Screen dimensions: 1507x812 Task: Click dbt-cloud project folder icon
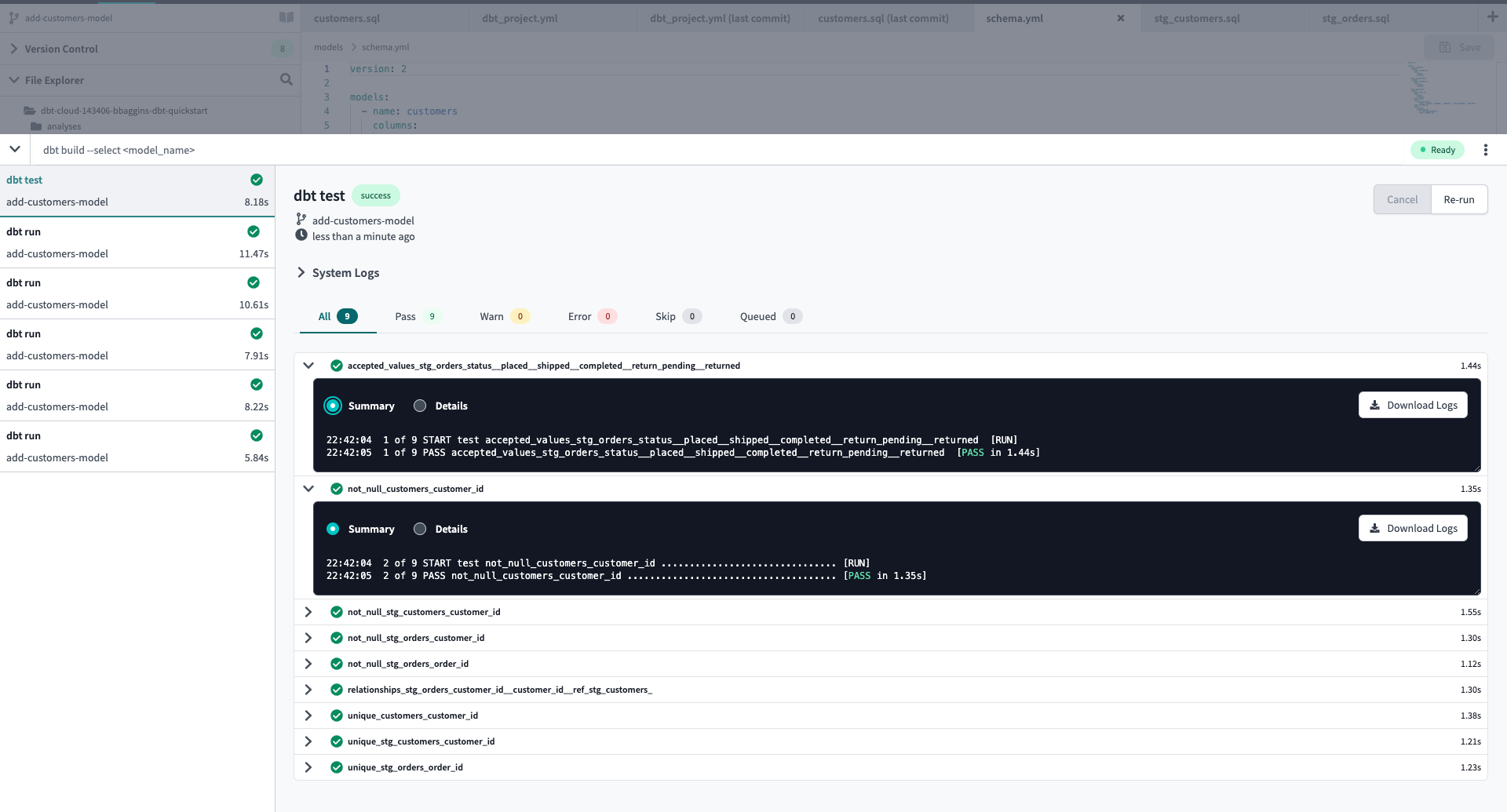(30, 111)
